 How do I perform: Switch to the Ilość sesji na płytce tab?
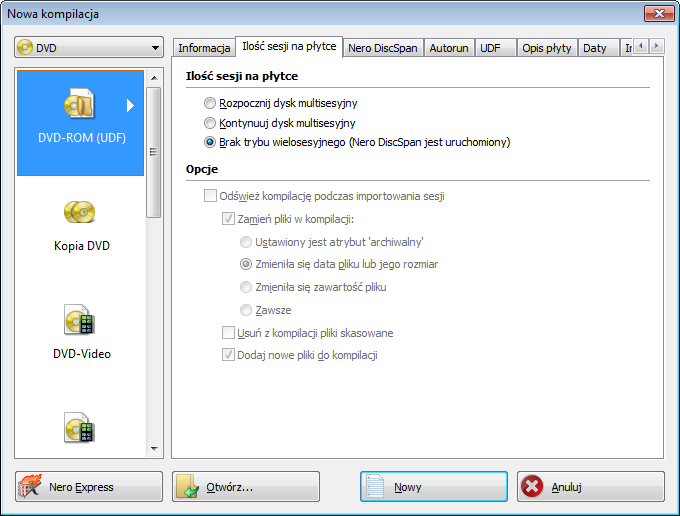(289, 46)
